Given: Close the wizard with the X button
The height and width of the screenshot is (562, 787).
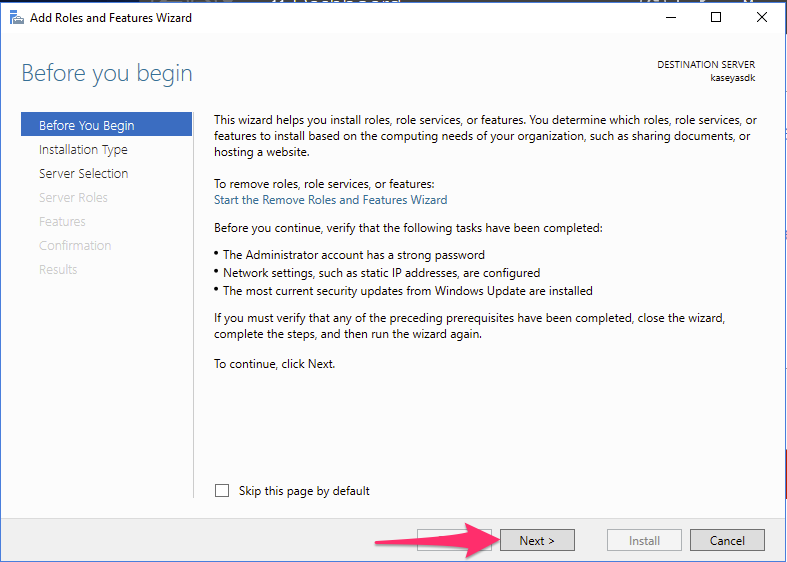Looking at the screenshot, I should pos(761,18).
